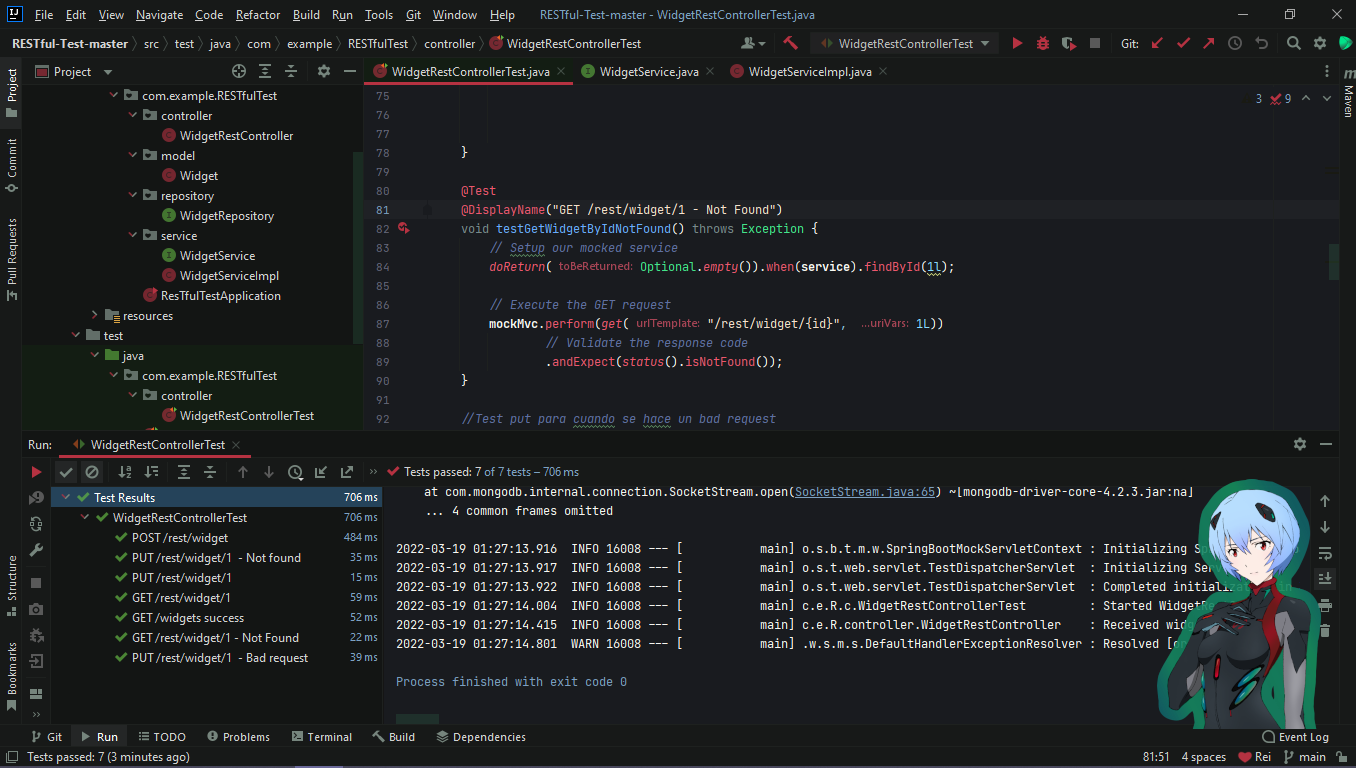Click Git update project arrow icon
This screenshot has height=768, width=1356.
(x=1157, y=43)
